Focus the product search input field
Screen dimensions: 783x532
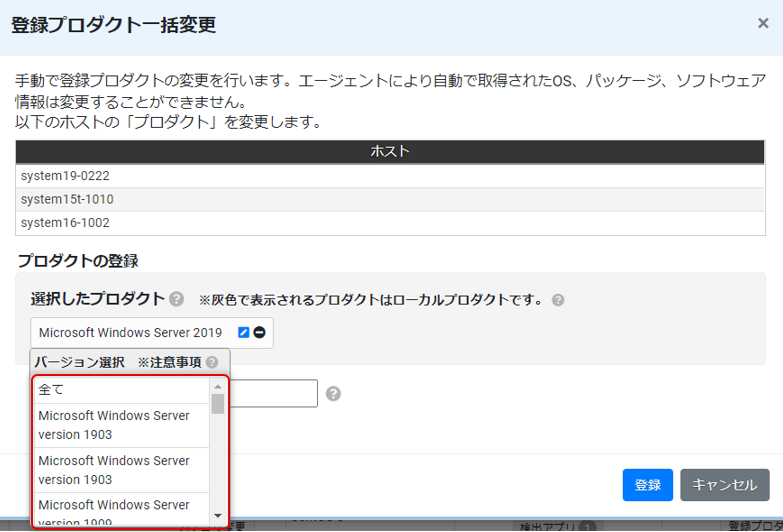(273, 394)
